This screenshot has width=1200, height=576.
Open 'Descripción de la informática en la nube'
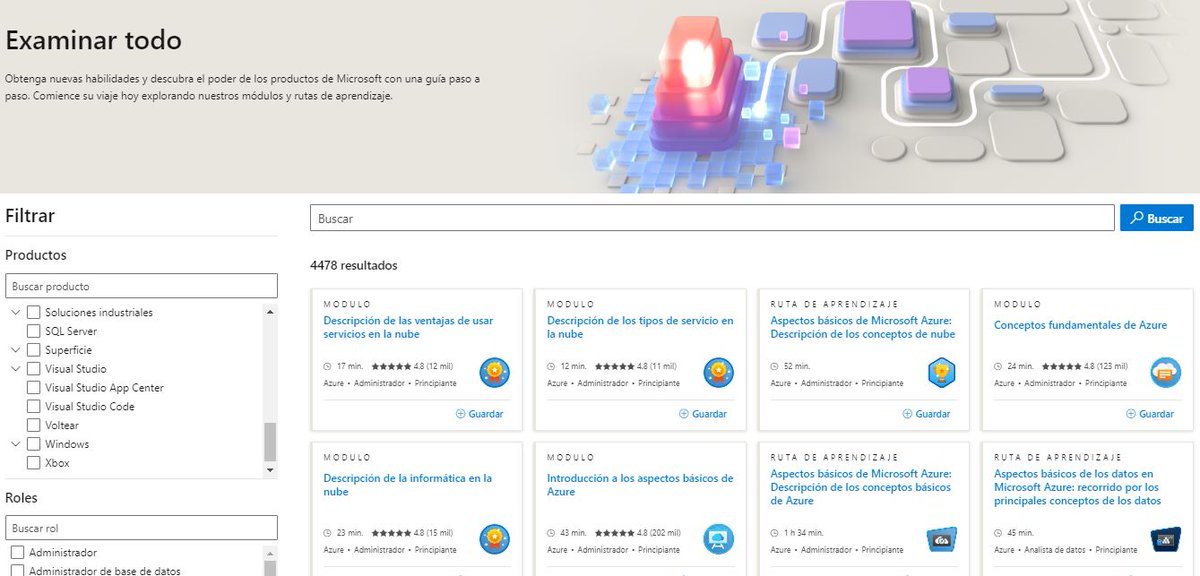click(408, 485)
